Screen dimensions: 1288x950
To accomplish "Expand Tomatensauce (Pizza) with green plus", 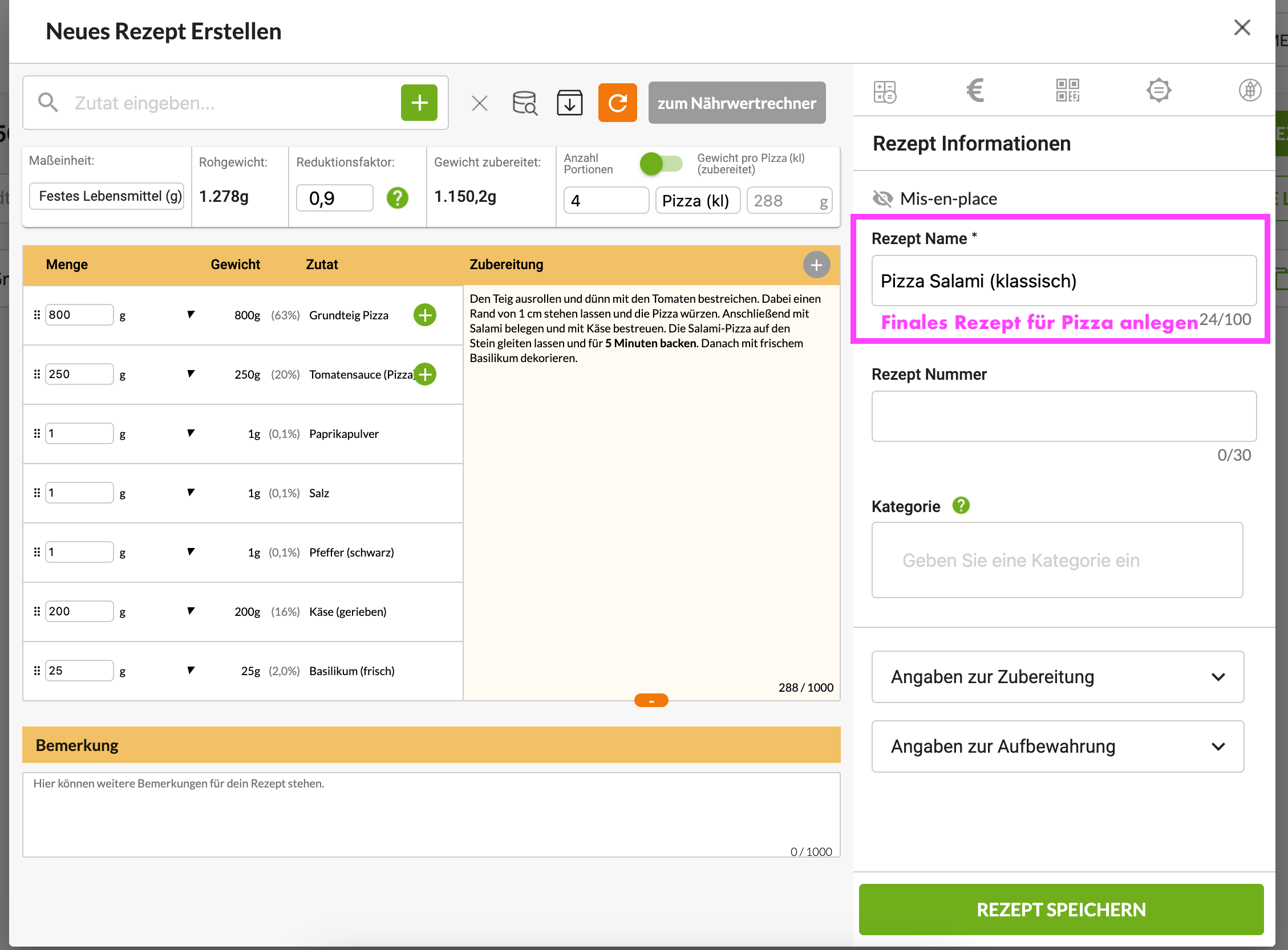I will click(424, 375).
